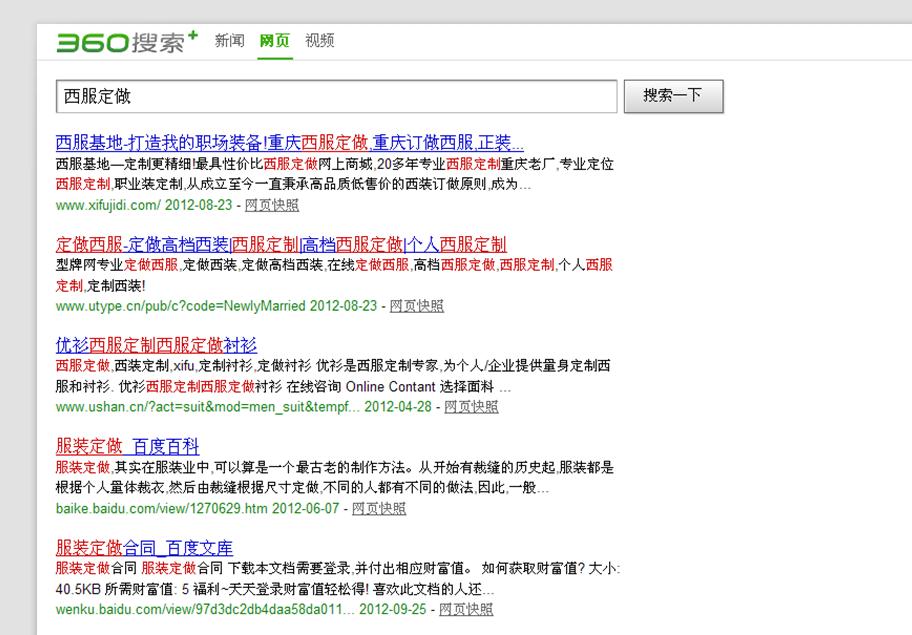Click snippet text starting 型牌网专业定做西服

coord(334,275)
